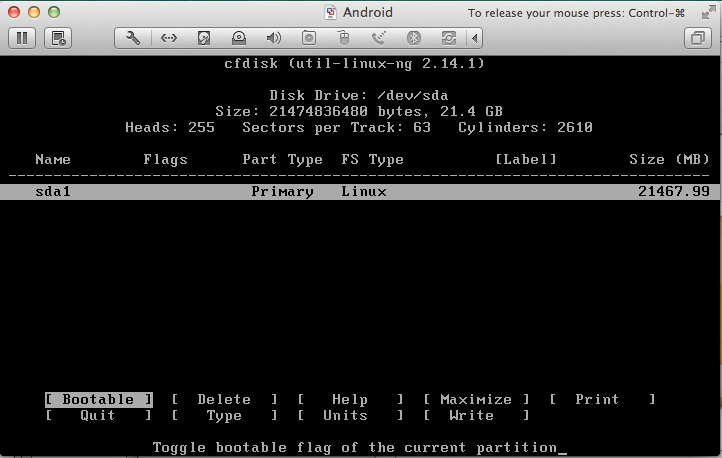The height and width of the screenshot is (458, 722).
Task: Collapse the device toolbar arrow
Action: (x=474, y=38)
